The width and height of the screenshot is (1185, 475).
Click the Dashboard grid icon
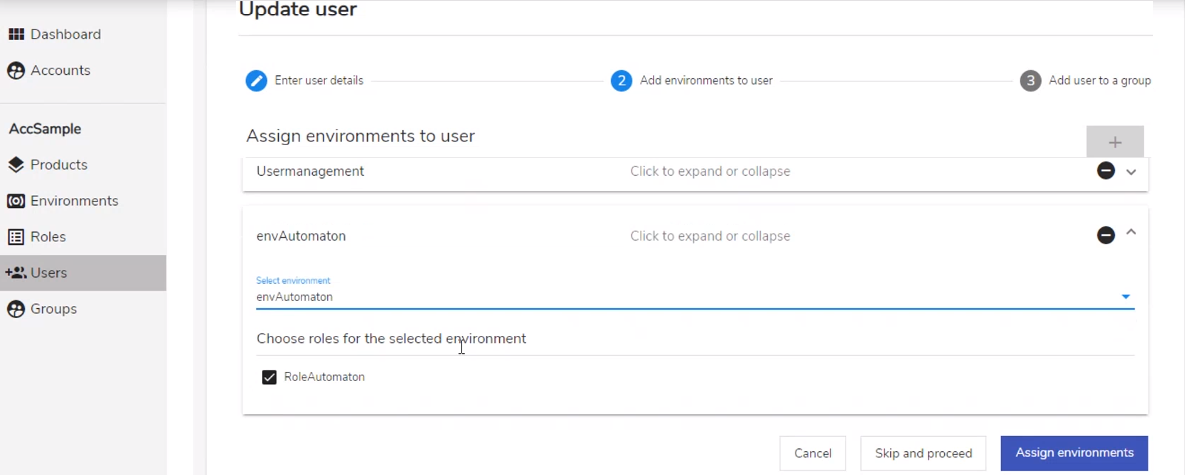16,34
